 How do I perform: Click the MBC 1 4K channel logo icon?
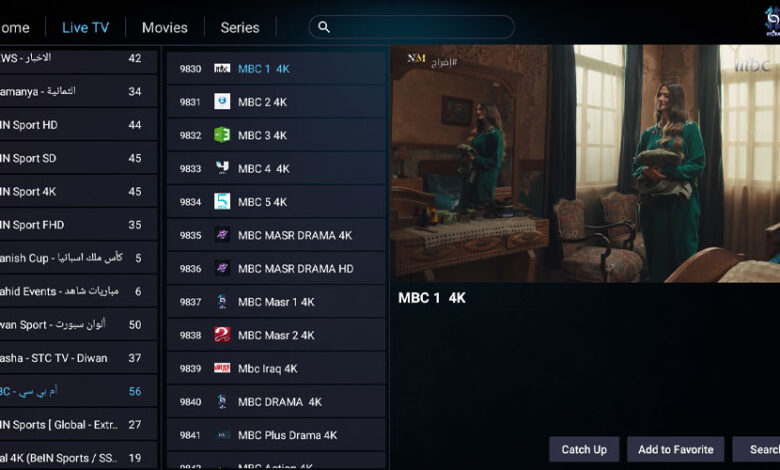[222, 69]
